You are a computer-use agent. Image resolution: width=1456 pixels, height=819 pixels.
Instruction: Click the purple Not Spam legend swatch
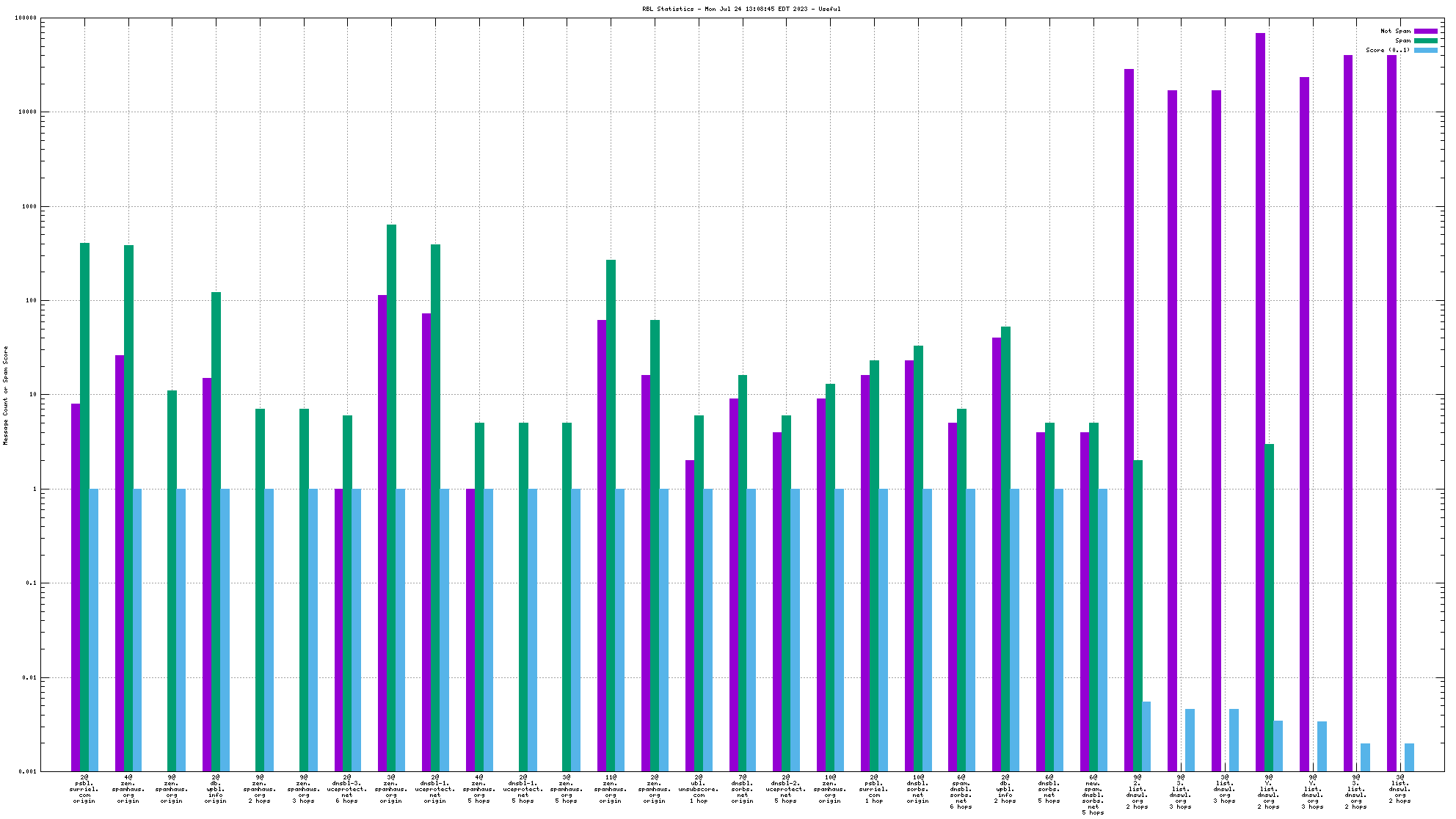[x=1425, y=31]
